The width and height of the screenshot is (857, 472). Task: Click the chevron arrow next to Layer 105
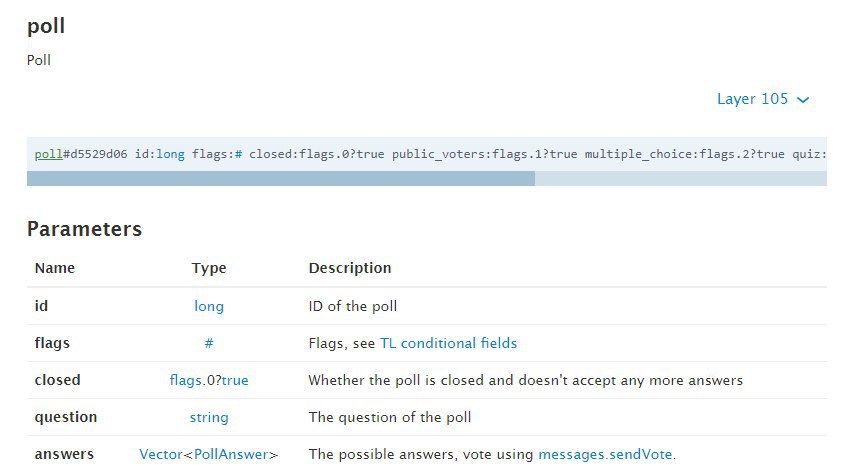point(802,100)
